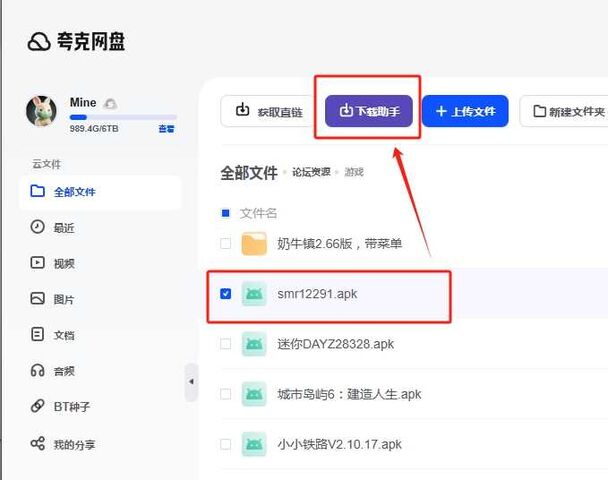Screen dimensions: 608x480
Task: Click the purple 下载助手 button
Action: click(x=369, y=111)
